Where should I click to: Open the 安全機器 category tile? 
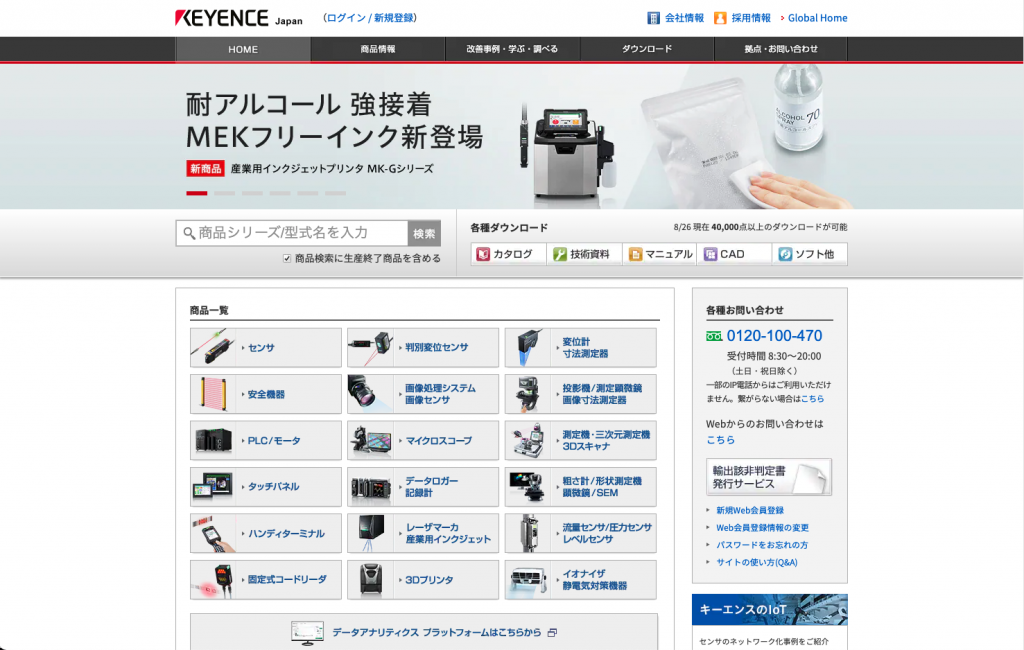(x=266, y=394)
